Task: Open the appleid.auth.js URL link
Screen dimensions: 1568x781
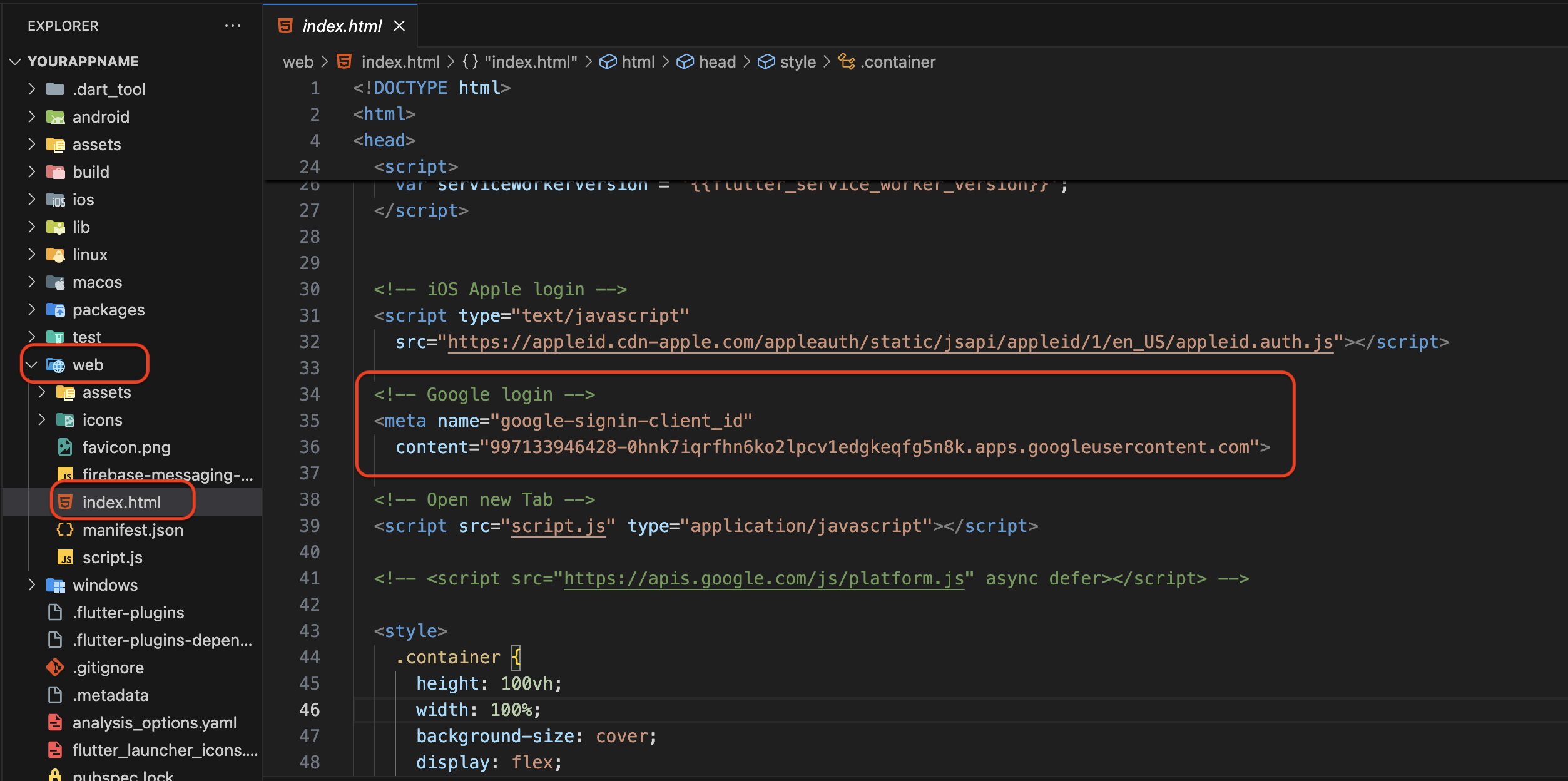Action: [890, 342]
